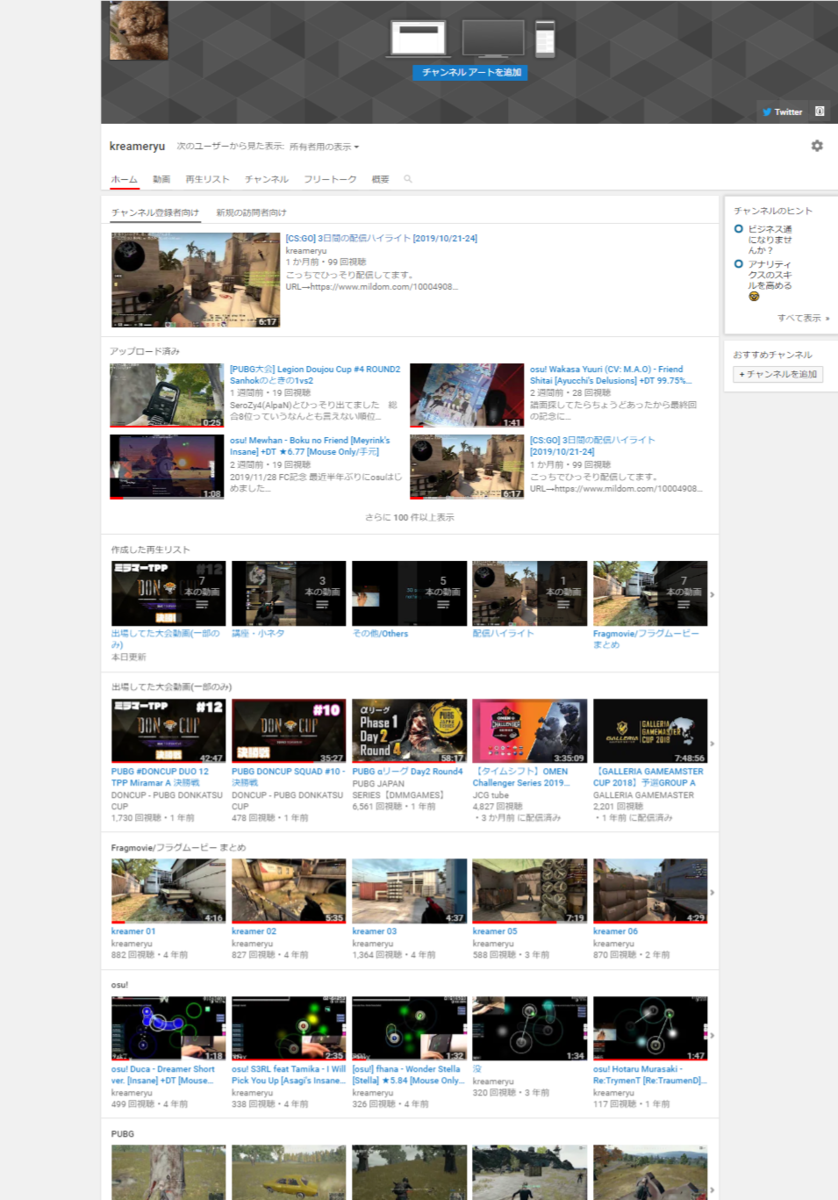Switch to ホーム tab
The width and height of the screenshot is (838, 1200).
pyautogui.click(x=124, y=179)
